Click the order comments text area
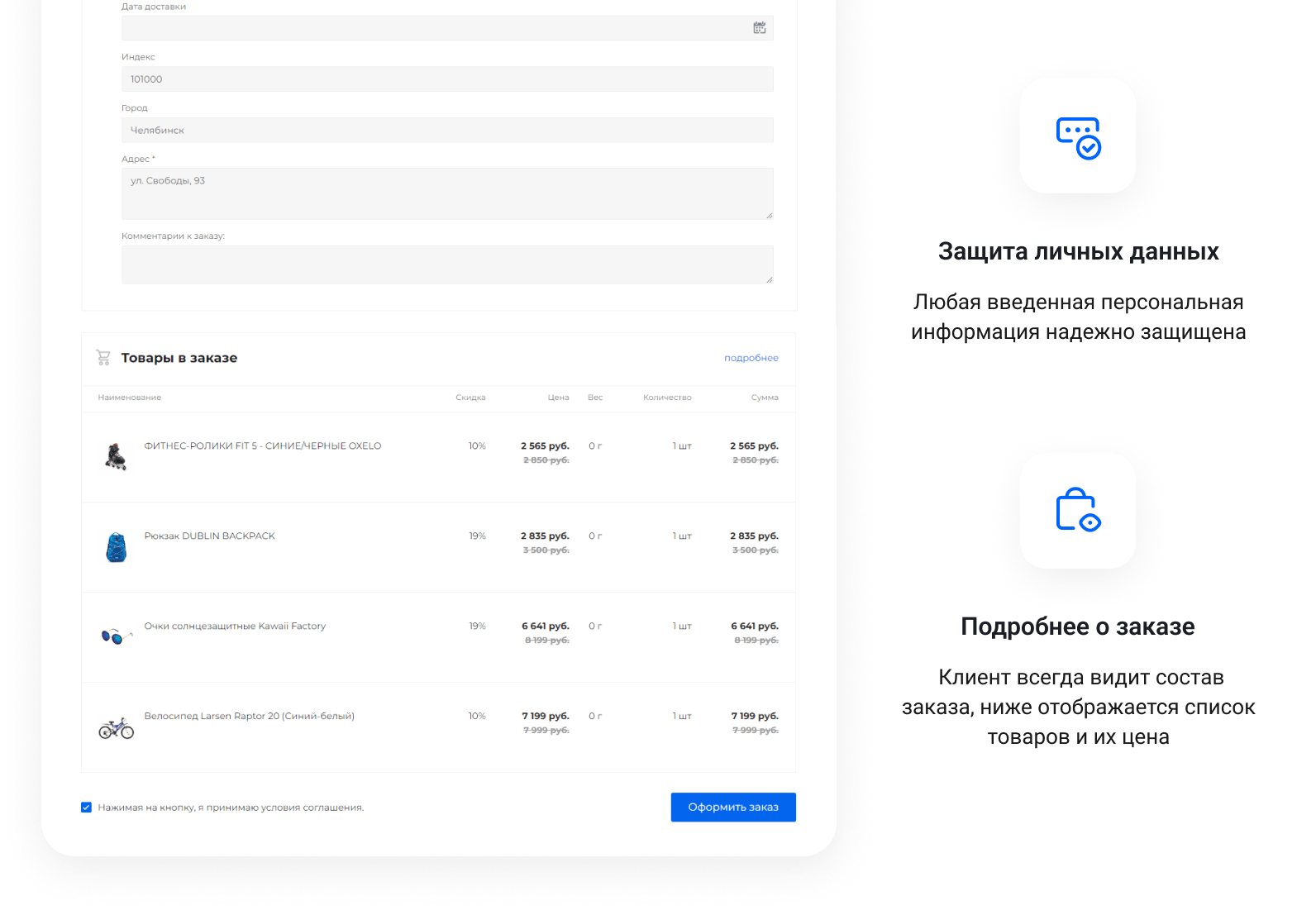The height and width of the screenshot is (910, 1316). (446, 264)
